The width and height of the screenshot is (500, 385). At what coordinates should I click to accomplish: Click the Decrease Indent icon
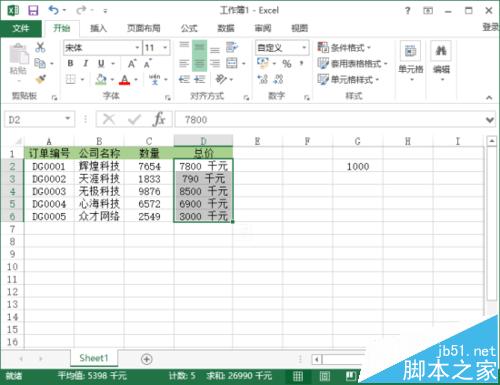tap(184, 79)
